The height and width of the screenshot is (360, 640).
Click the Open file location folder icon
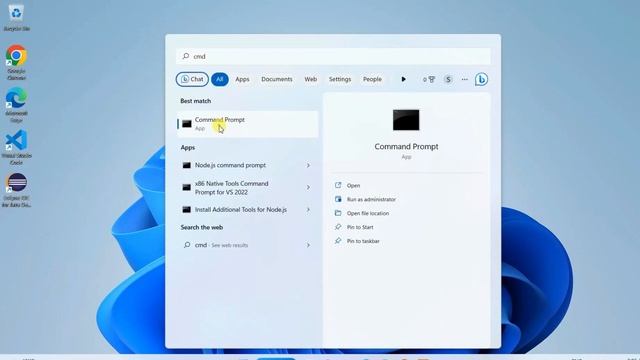[x=338, y=213]
